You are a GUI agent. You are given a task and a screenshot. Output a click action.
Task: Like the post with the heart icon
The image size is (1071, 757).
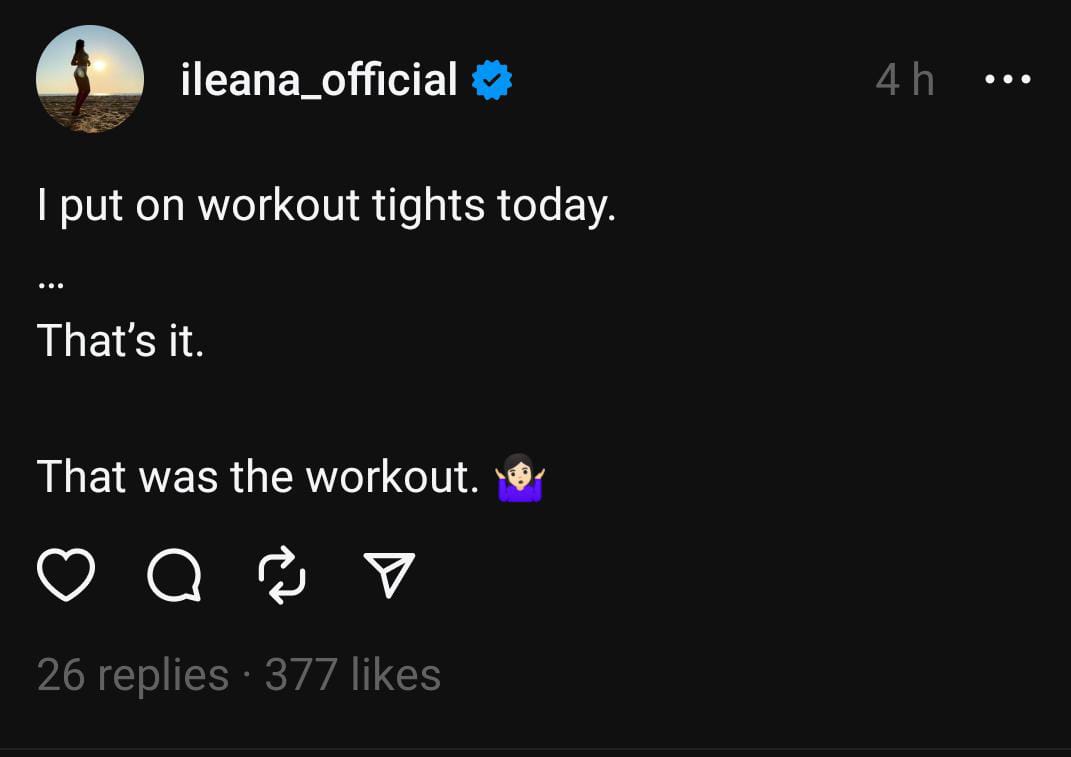(66, 575)
